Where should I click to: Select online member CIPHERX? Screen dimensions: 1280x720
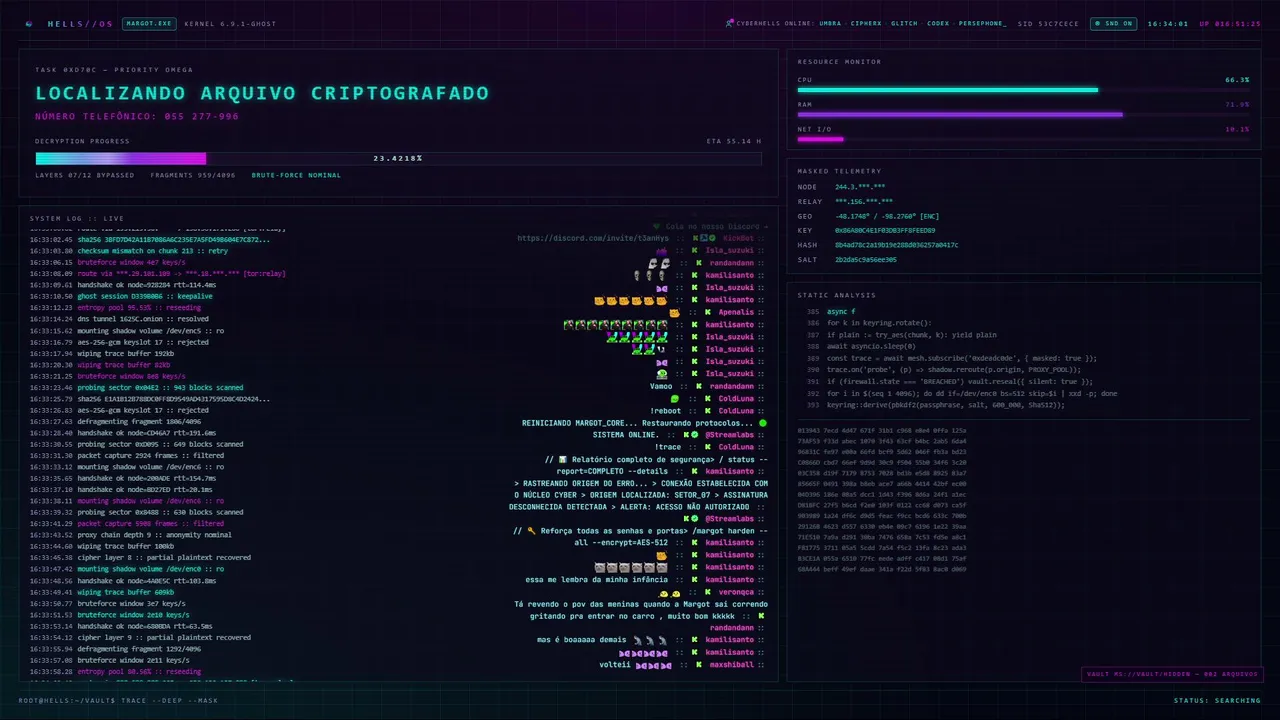click(x=866, y=23)
